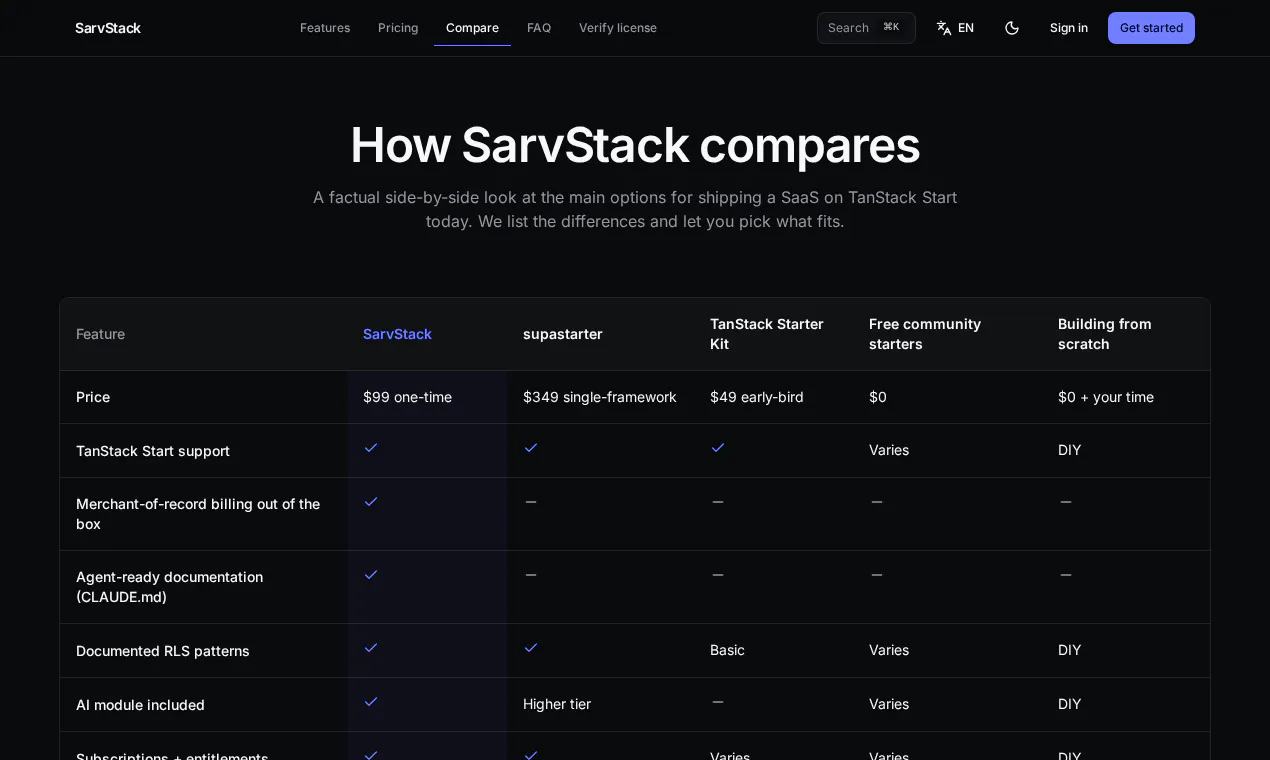Click the Get started button
Viewport: 1270px width, 760px height.
(x=1151, y=28)
